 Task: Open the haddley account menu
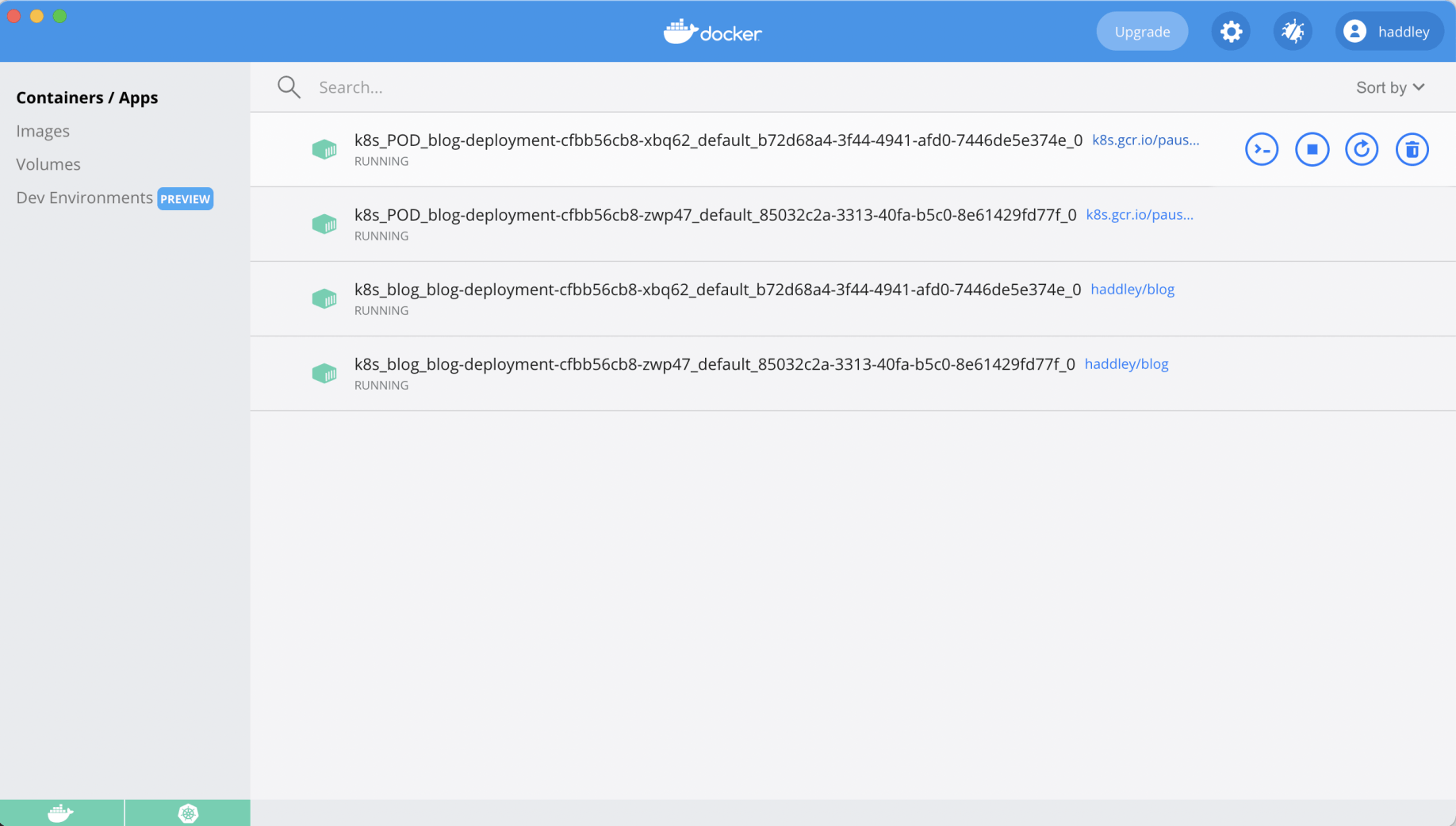pyautogui.click(x=1389, y=32)
